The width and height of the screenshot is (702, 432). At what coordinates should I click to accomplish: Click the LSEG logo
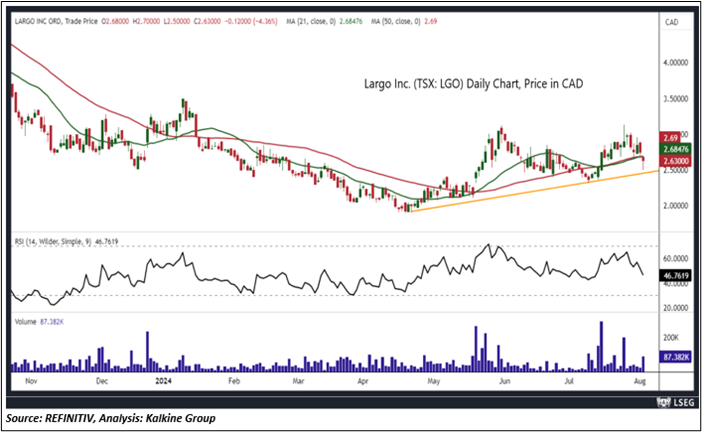(x=676, y=402)
